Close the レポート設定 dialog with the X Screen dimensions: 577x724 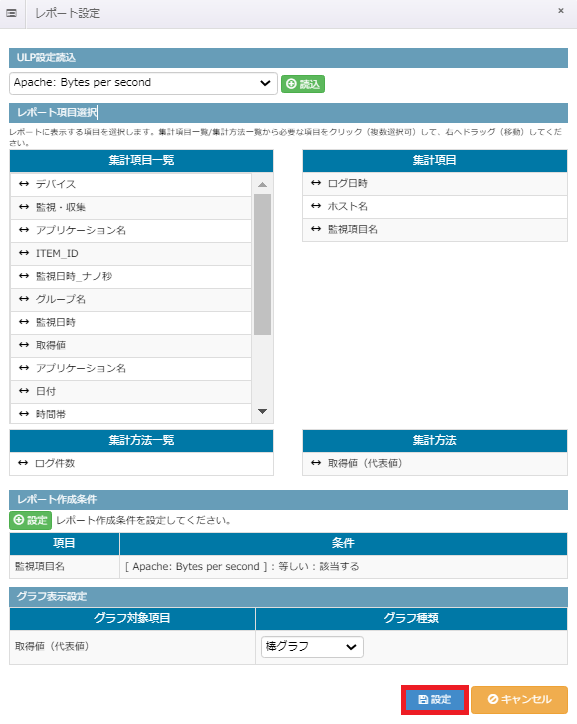[561, 11]
